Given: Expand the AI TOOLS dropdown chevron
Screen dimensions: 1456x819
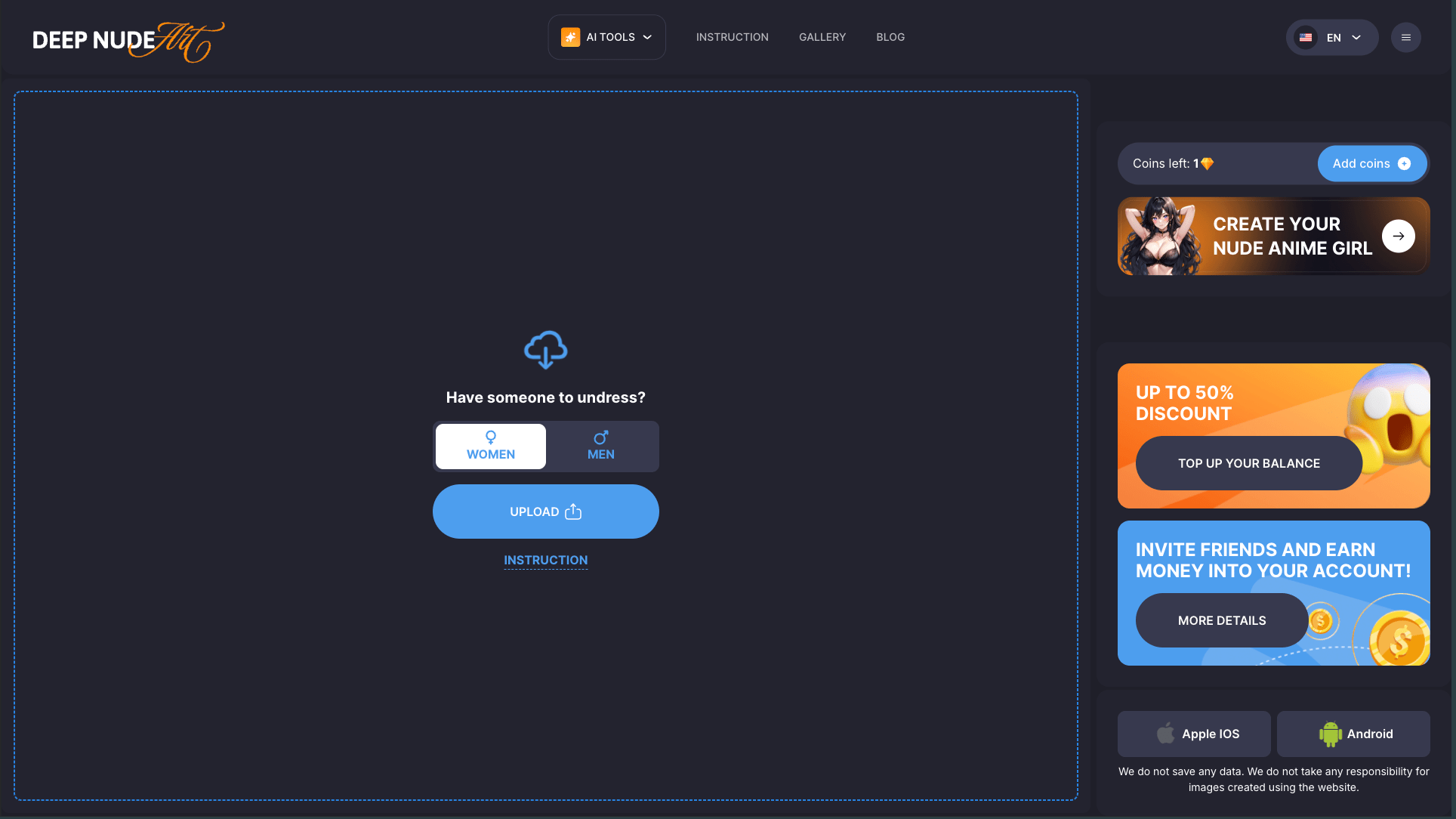Looking at the screenshot, I should click(x=647, y=37).
